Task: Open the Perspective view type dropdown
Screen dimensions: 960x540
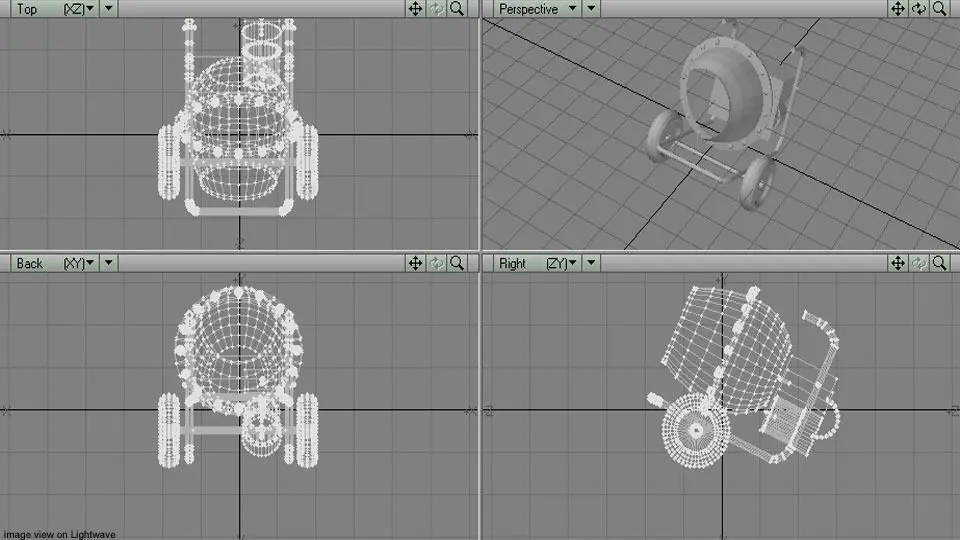Action: pyautogui.click(x=536, y=9)
